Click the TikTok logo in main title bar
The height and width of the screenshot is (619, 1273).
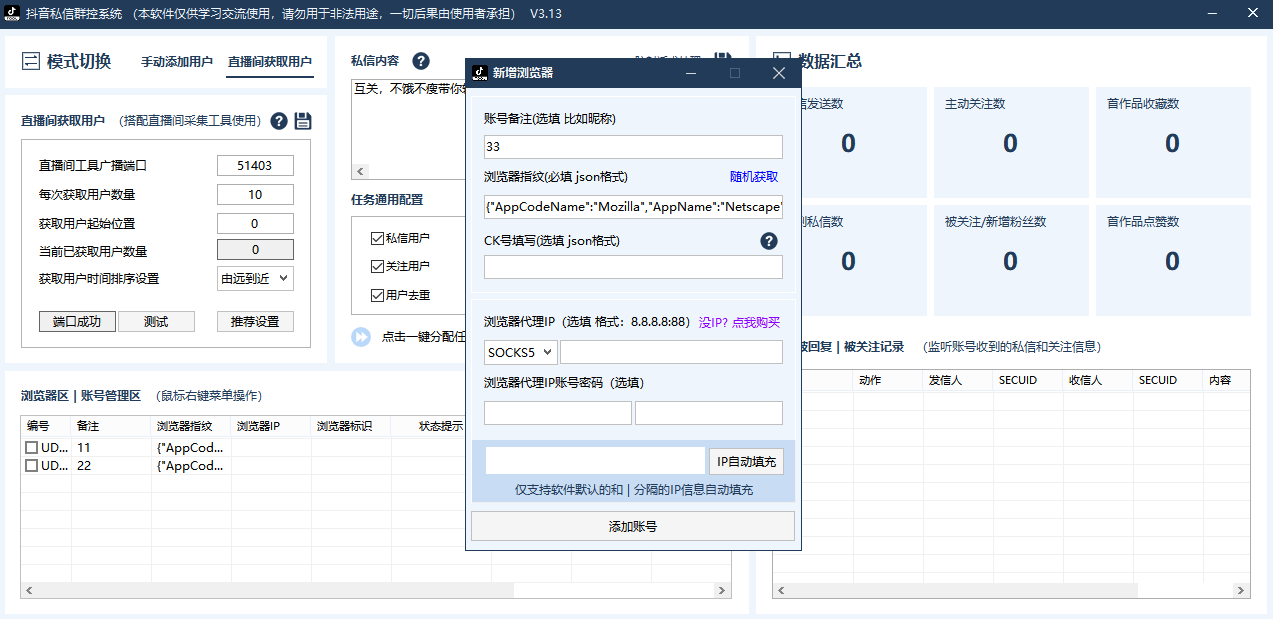pos(12,13)
